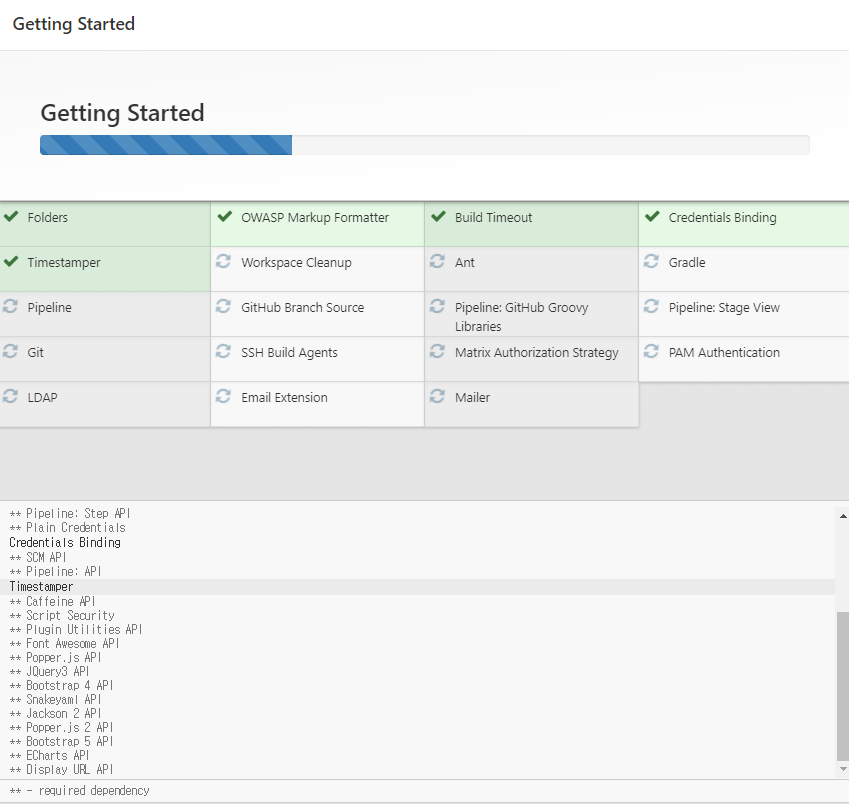The image size is (849, 809).
Task: Click the pending sync icon for Workspace Cleanup
Action: [223, 262]
